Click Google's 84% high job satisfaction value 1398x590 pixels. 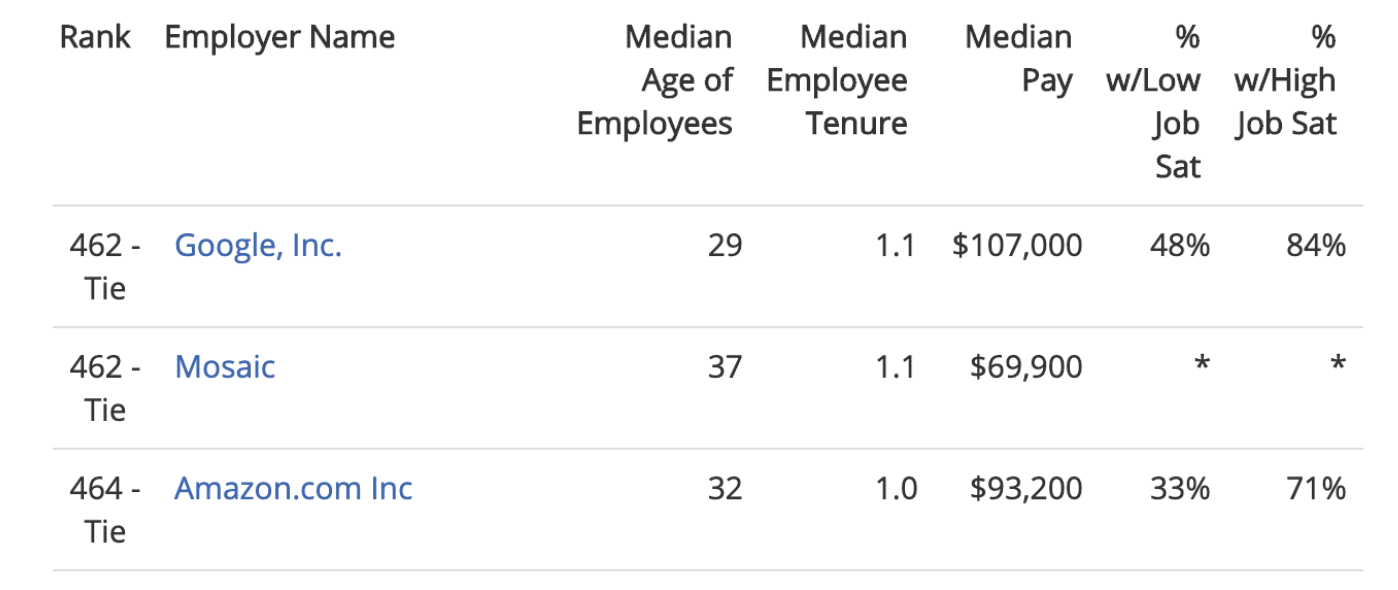[x=1316, y=245]
